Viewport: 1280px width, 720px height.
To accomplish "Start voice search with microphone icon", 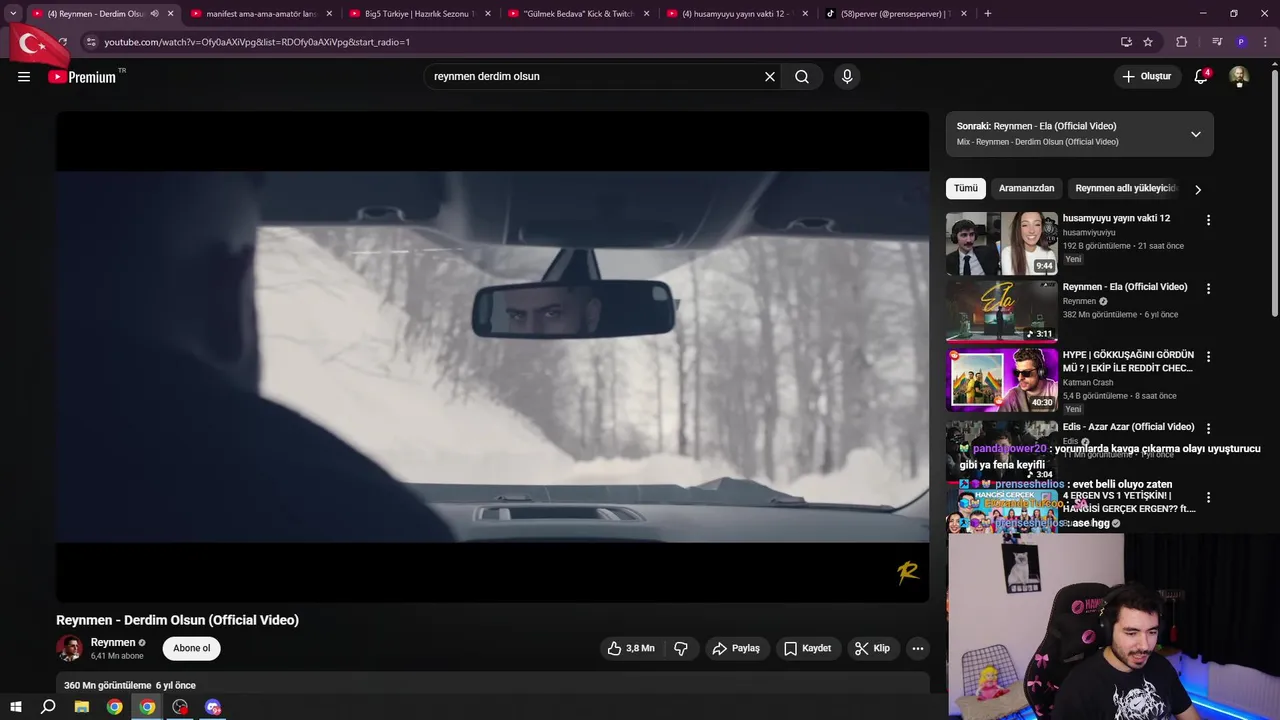I will (x=847, y=77).
